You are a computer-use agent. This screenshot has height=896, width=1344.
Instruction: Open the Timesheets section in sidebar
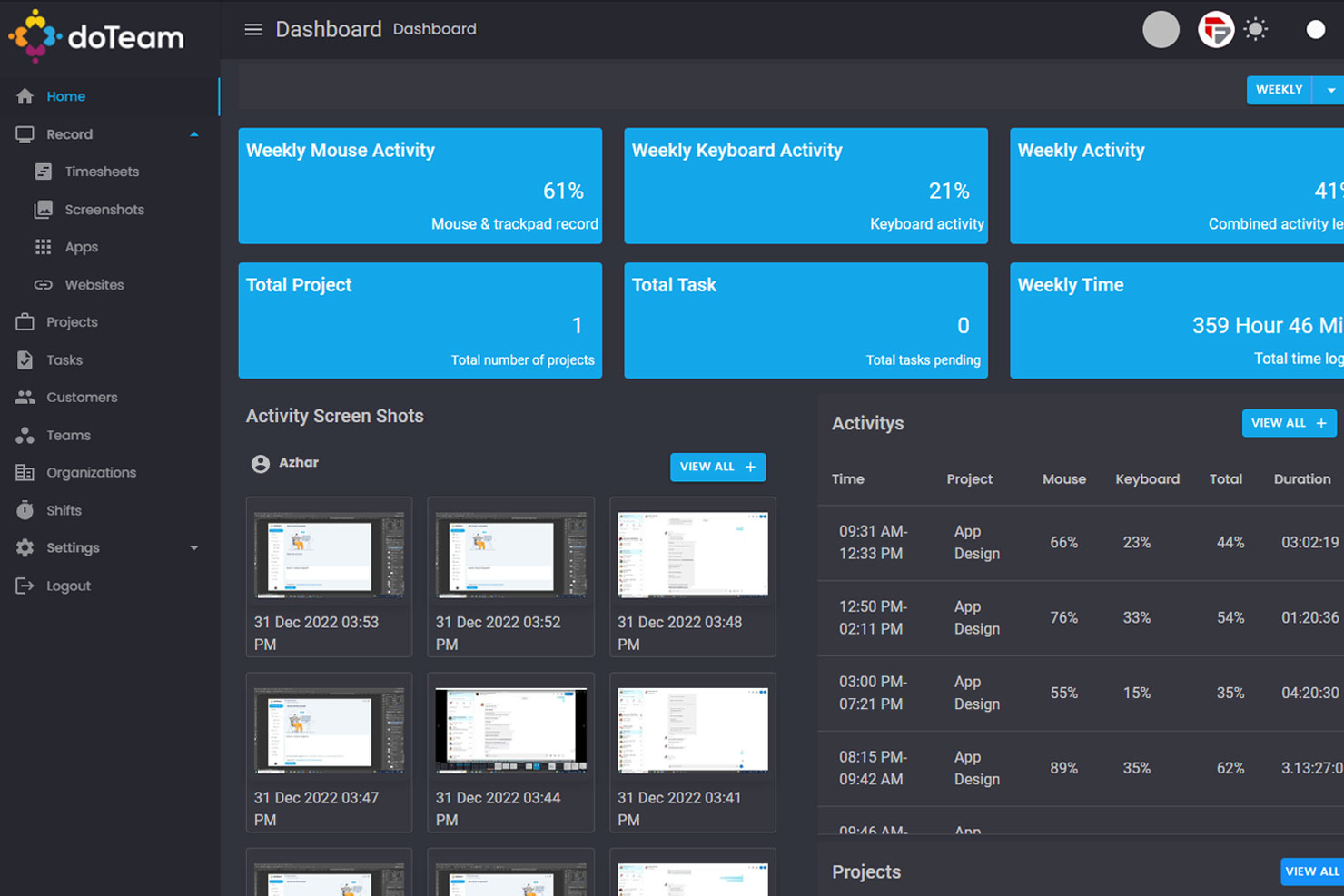101,172
